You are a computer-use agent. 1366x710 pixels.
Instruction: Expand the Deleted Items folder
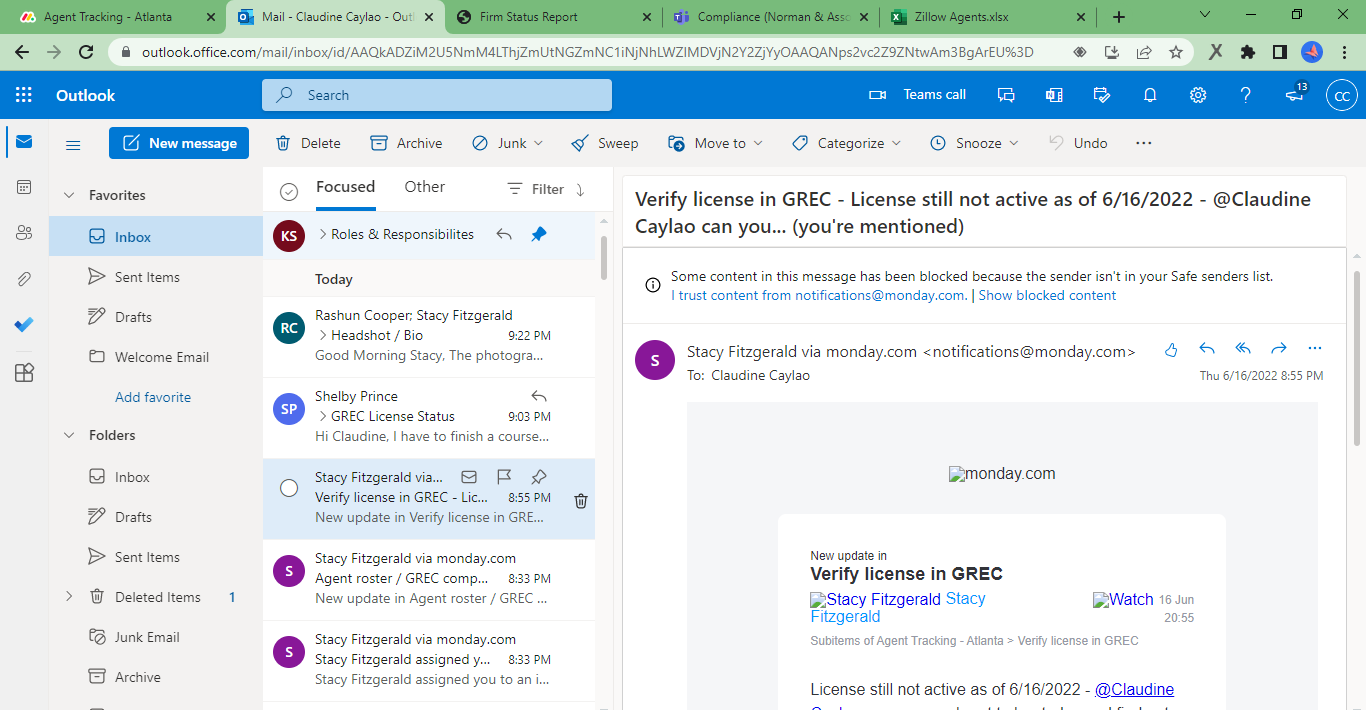point(69,597)
